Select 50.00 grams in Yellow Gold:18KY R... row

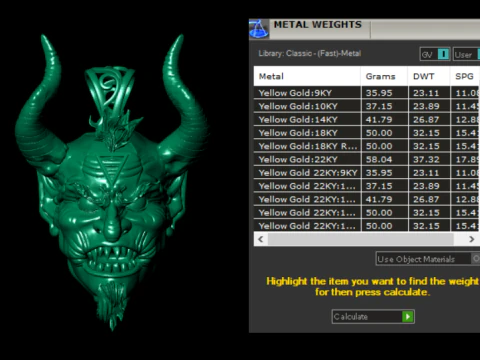tap(385, 146)
